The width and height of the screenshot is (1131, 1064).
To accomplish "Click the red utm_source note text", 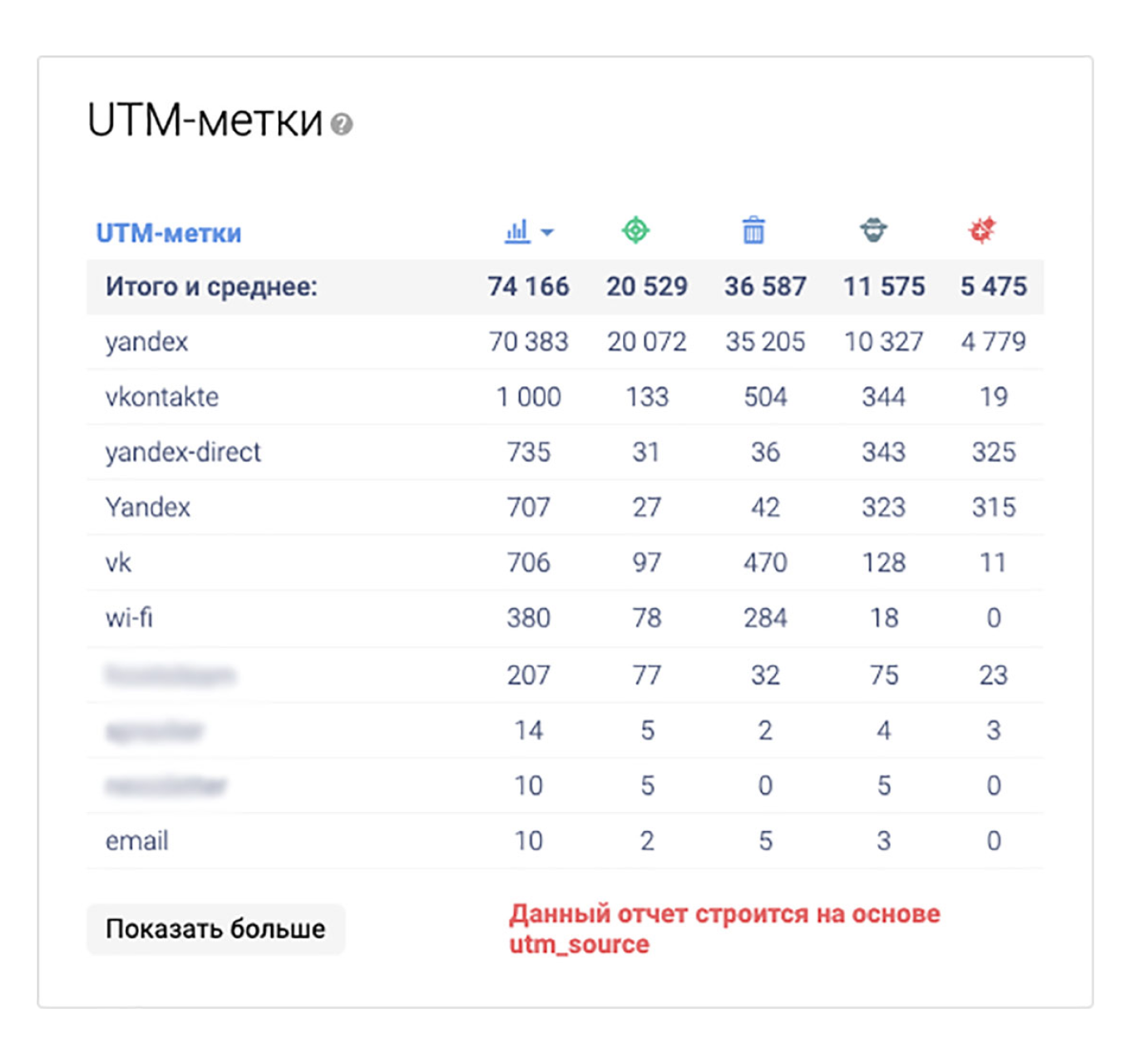I will coord(725,928).
